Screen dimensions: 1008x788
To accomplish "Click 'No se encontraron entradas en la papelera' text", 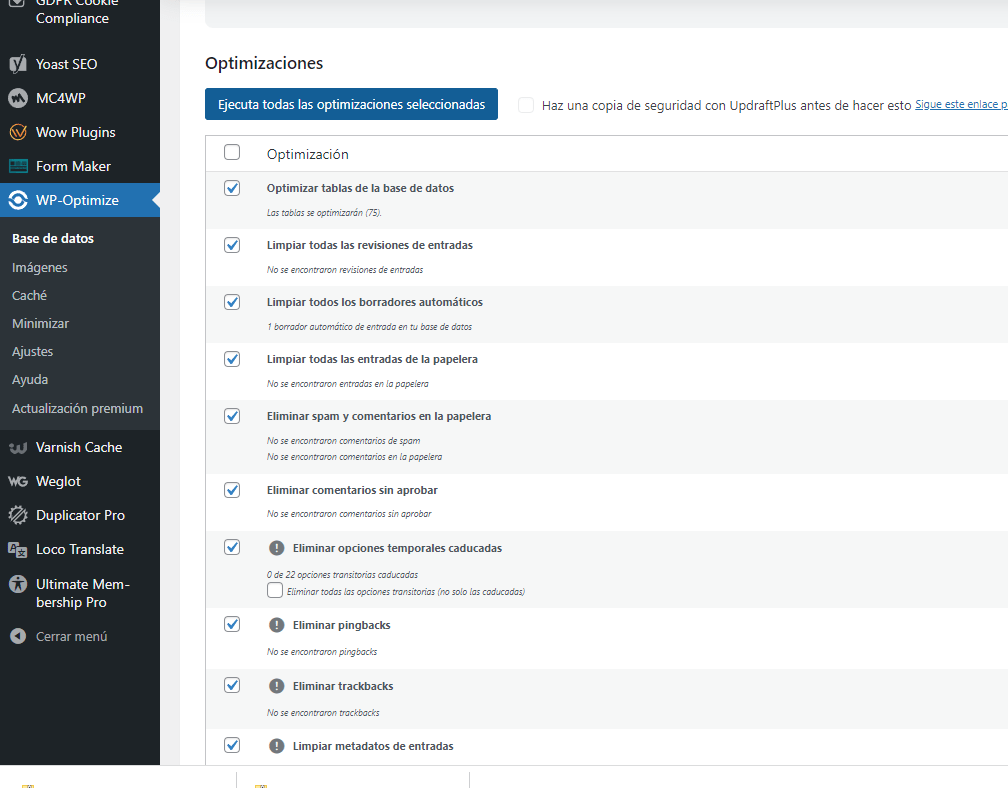I will [x=347, y=384].
